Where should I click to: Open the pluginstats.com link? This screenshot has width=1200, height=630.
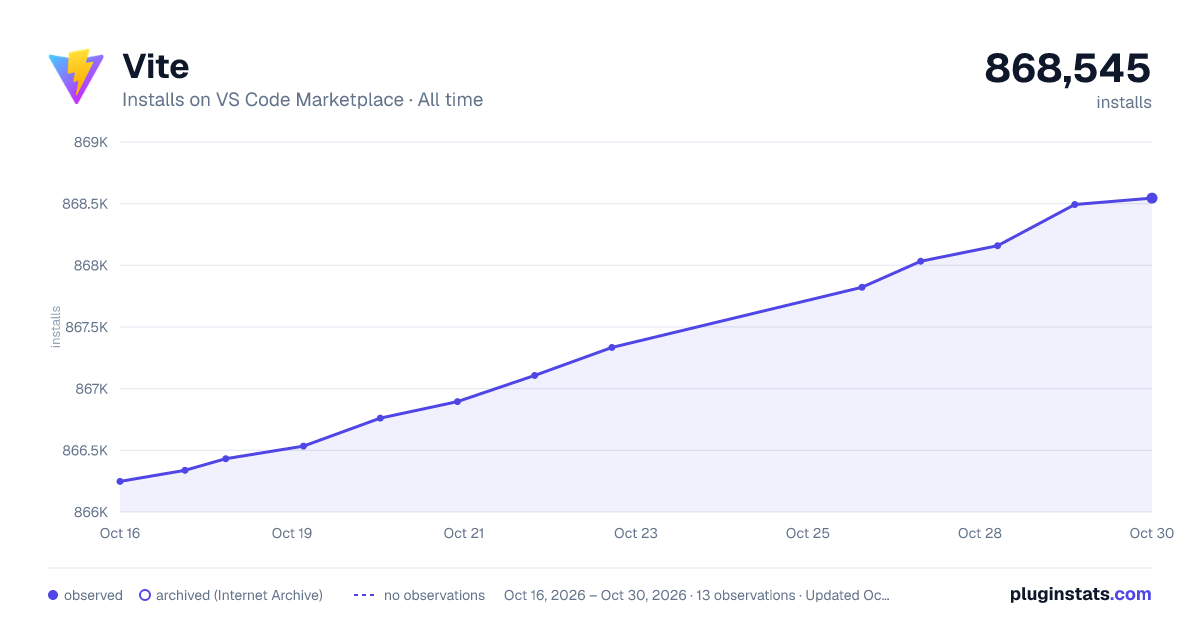[x=1081, y=594]
